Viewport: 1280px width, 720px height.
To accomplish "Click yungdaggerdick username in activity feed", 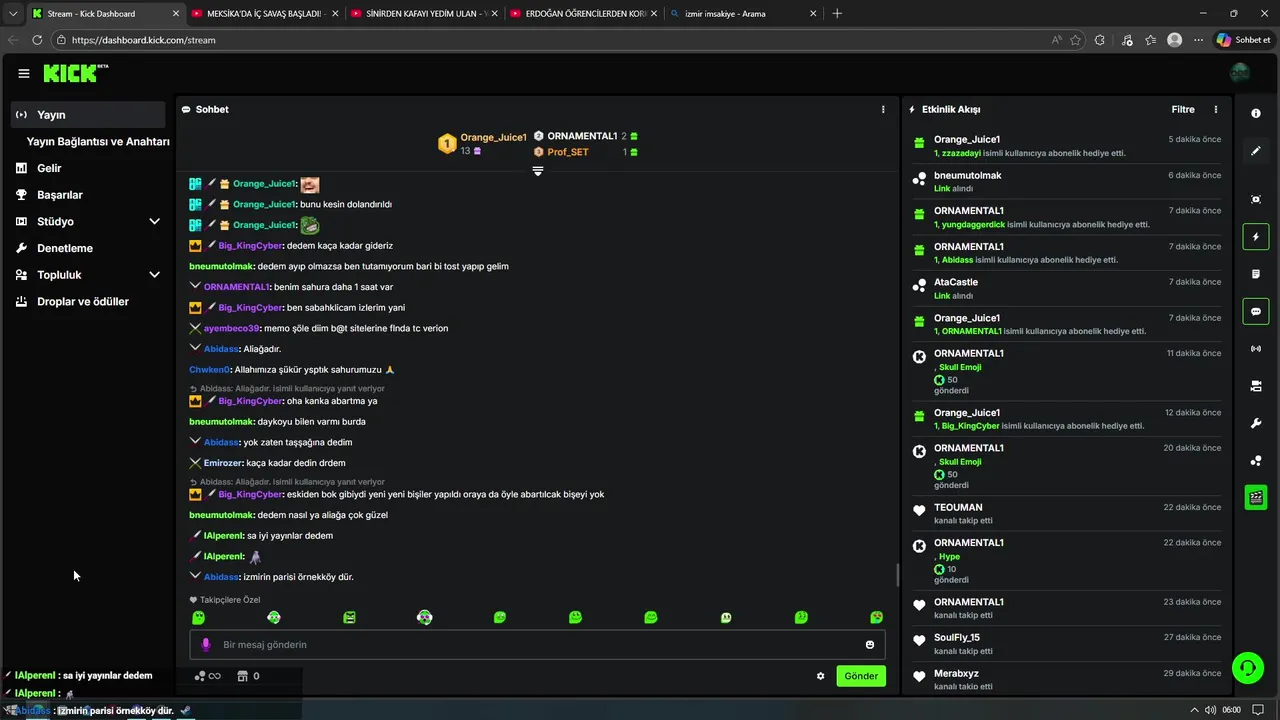I will tap(973, 224).
